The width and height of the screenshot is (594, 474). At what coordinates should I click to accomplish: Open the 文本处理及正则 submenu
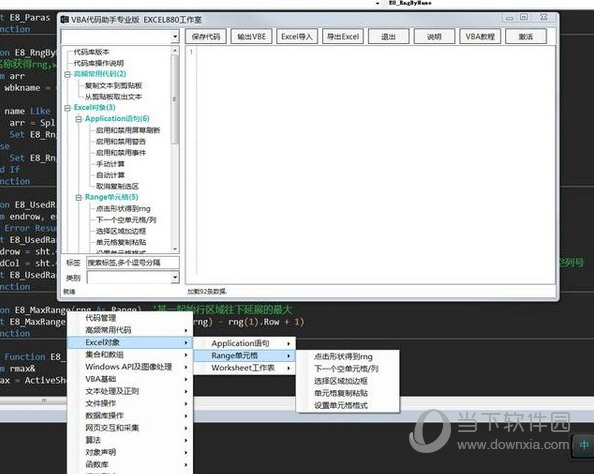(x=130, y=391)
